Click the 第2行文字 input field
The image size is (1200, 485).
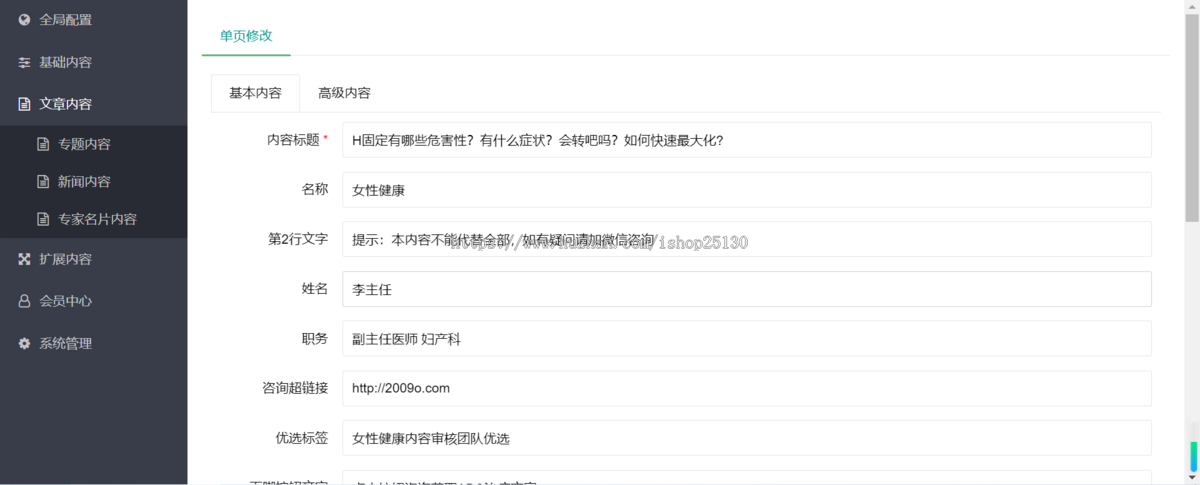pyautogui.click(x=746, y=239)
